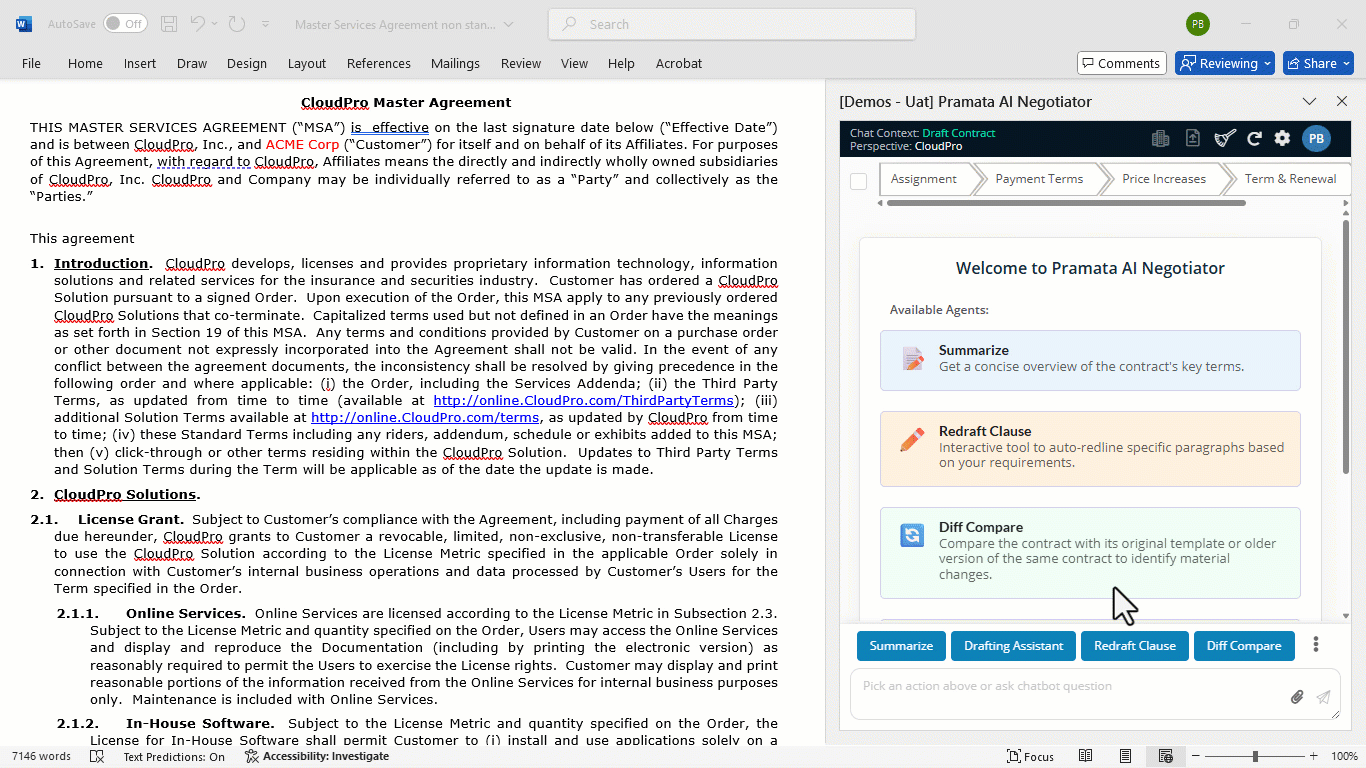Click the Drafting Assistant button
Image resolution: width=1366 pixels, height=768 pixels.
click(1013, 646)
